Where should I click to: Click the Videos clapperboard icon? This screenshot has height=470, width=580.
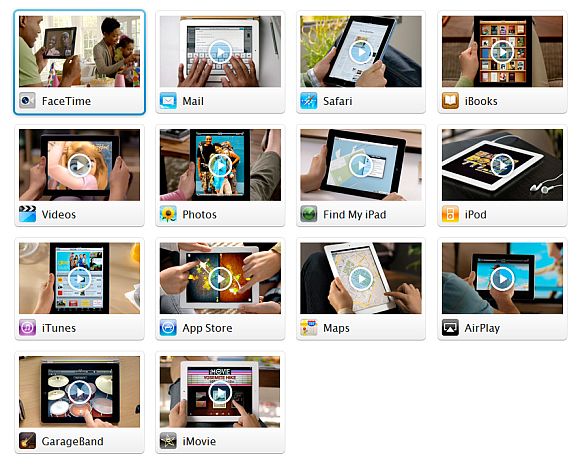pyautogui.click(x=27, y=214)
